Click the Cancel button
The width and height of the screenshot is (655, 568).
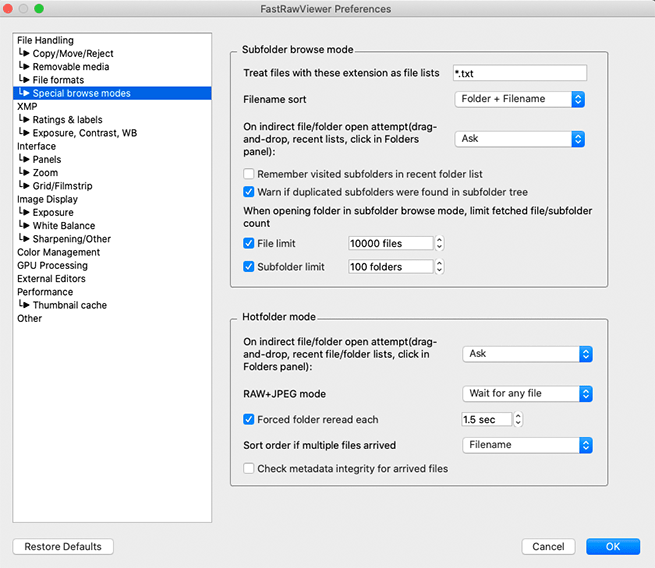pos(548,547)
